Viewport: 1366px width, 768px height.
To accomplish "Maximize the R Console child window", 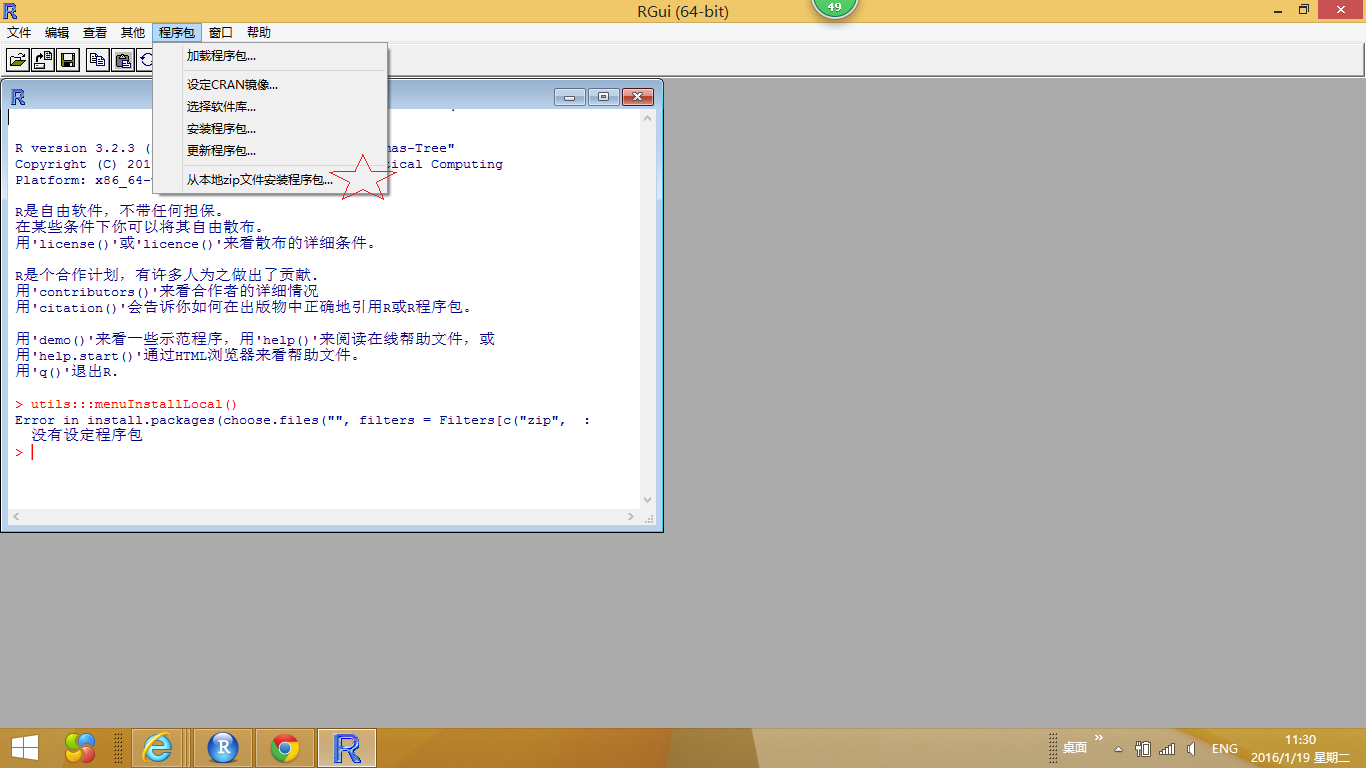I will [x=604, y=97].
